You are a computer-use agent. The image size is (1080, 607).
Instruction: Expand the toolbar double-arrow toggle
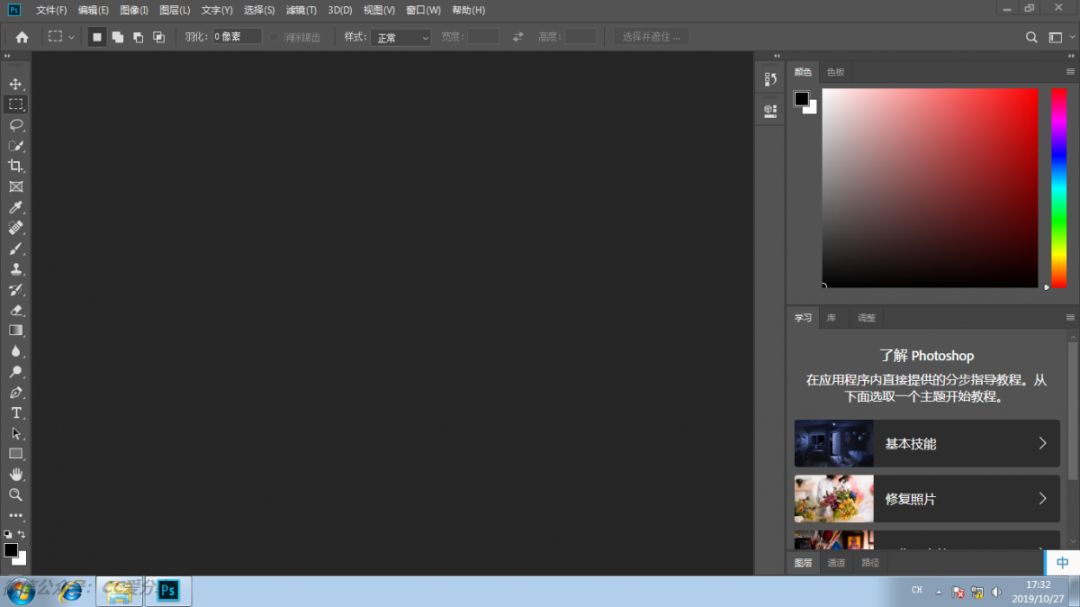point(8,56)
